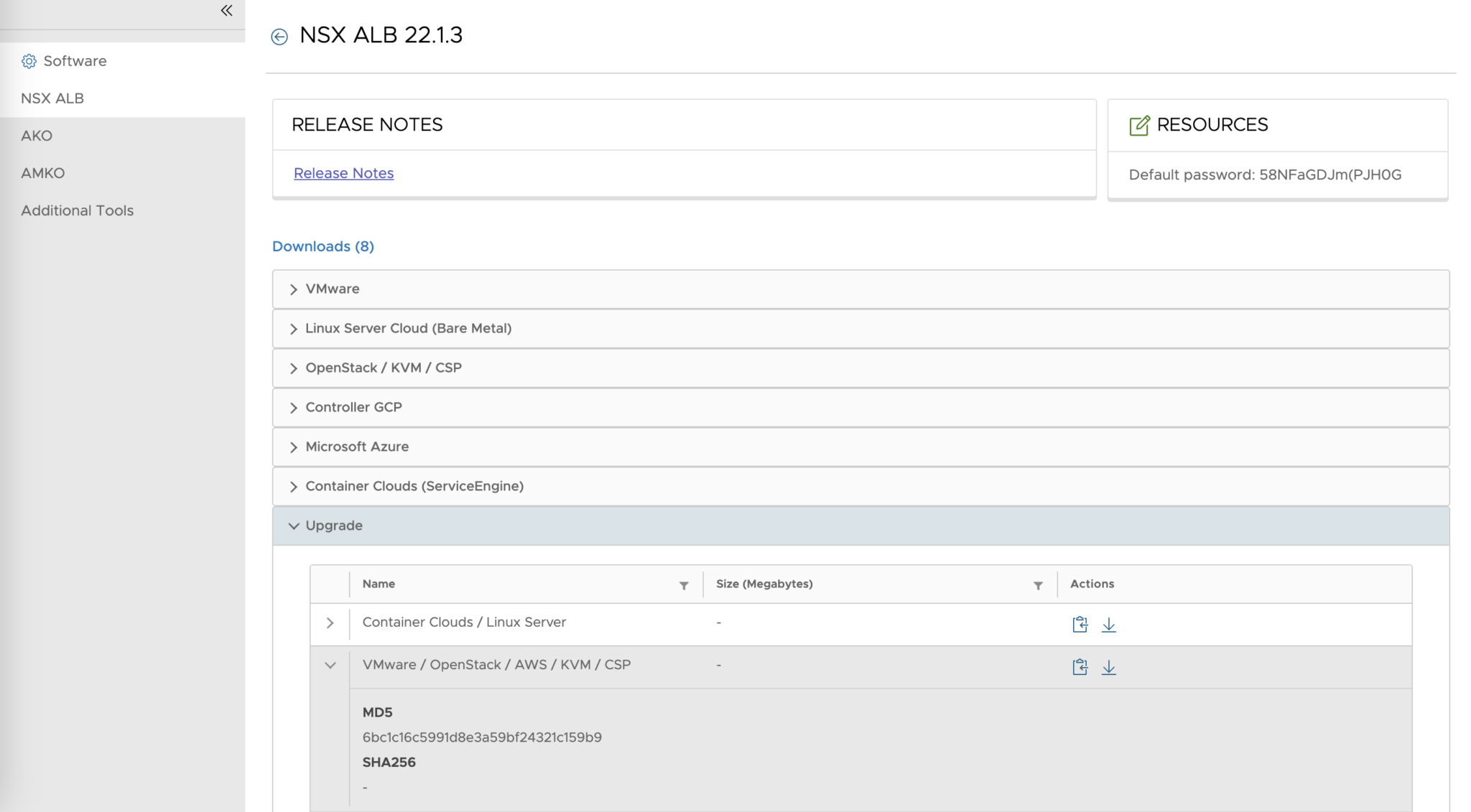Viewport: 1471px width, 812px height.
Task: Open the filter for the Size column
Action: click(1037, 586)
